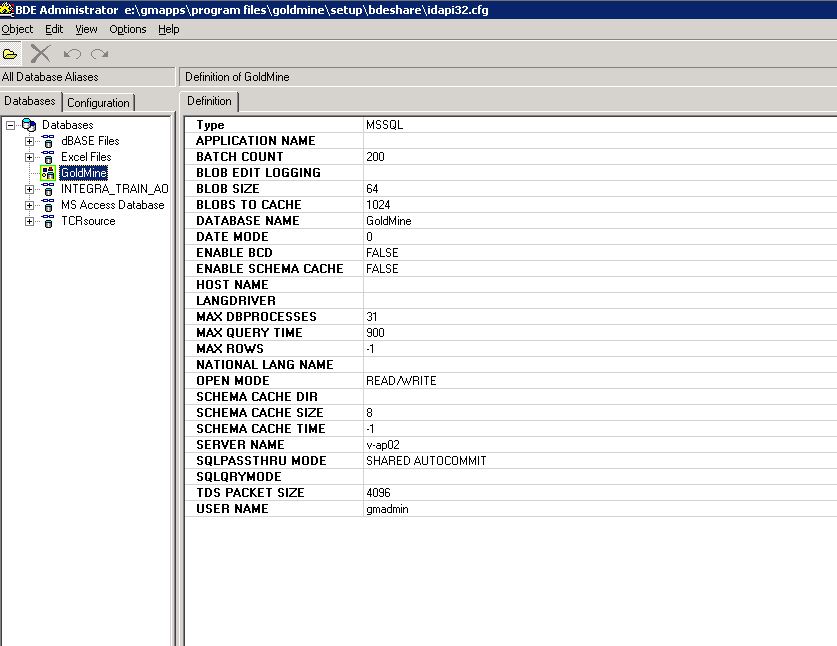
Task: Click the Type value MSSQL
Action: (384, 124)
